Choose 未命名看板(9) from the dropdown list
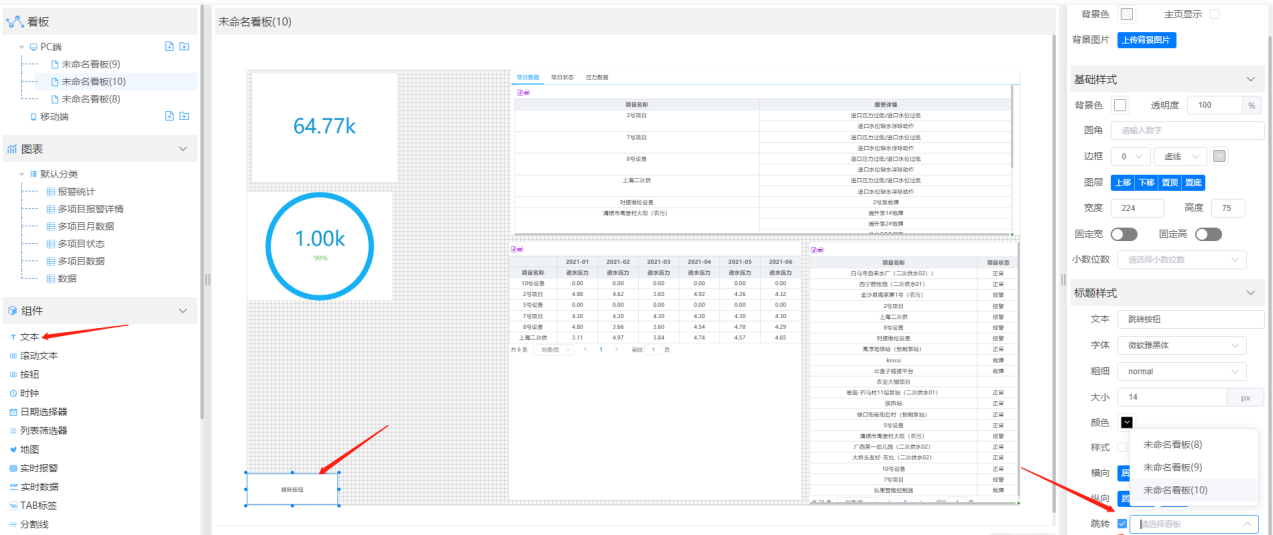The width and height of the screenshot is (1273, 535). [1172, 467]
